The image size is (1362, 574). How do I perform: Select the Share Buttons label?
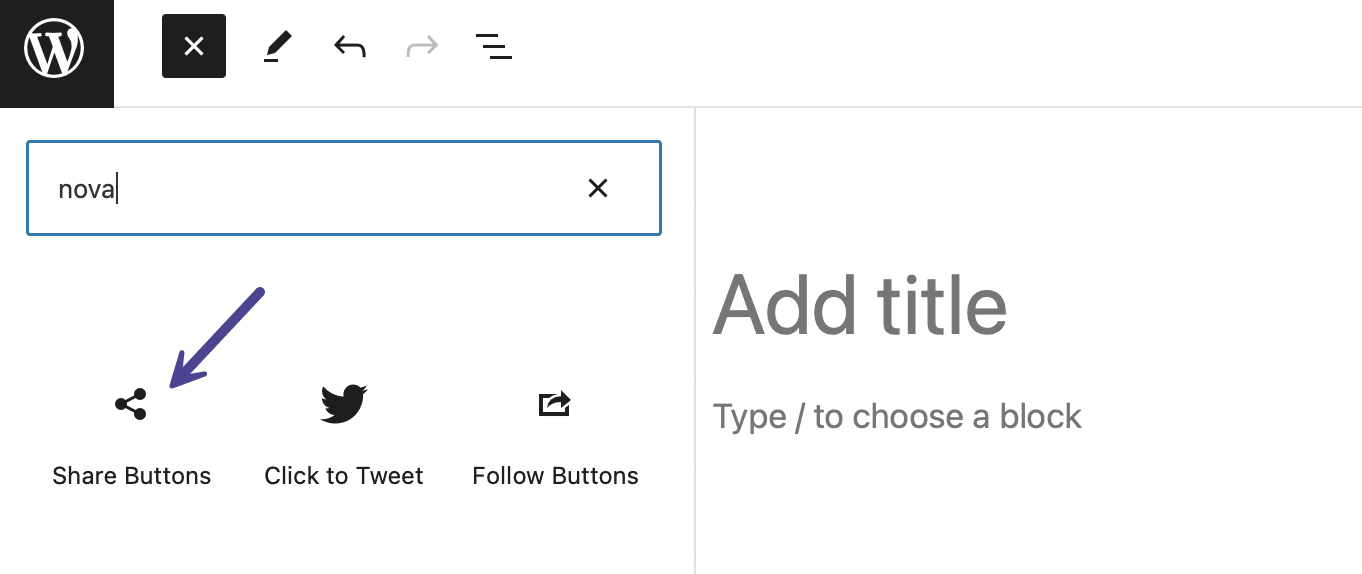point(132,476)
